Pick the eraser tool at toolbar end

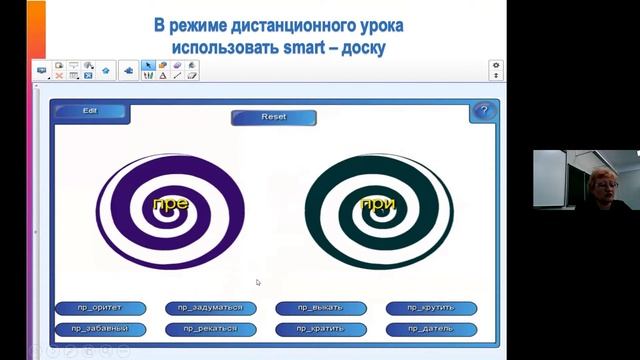point(192,76)
